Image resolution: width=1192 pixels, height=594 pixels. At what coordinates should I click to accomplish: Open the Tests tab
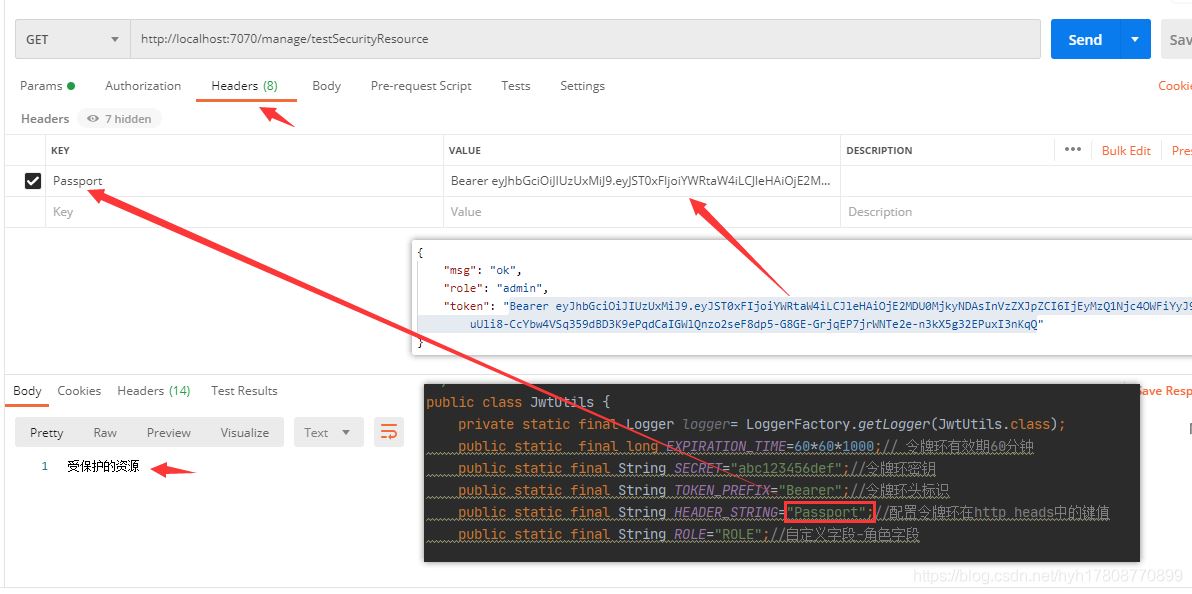(515, 86)
